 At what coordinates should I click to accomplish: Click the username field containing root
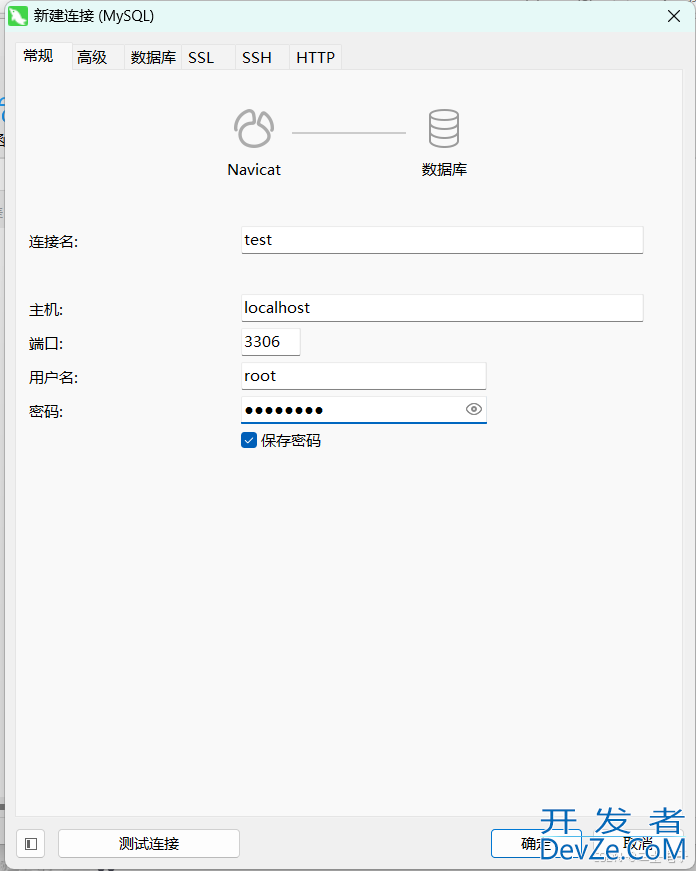(364, 376)
